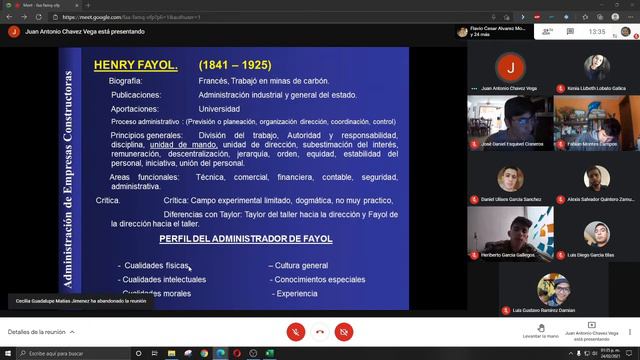Viewport: 640px width, 360px height.
Task: Open Edge browser from the taskbar
Action: coord(220,353)
